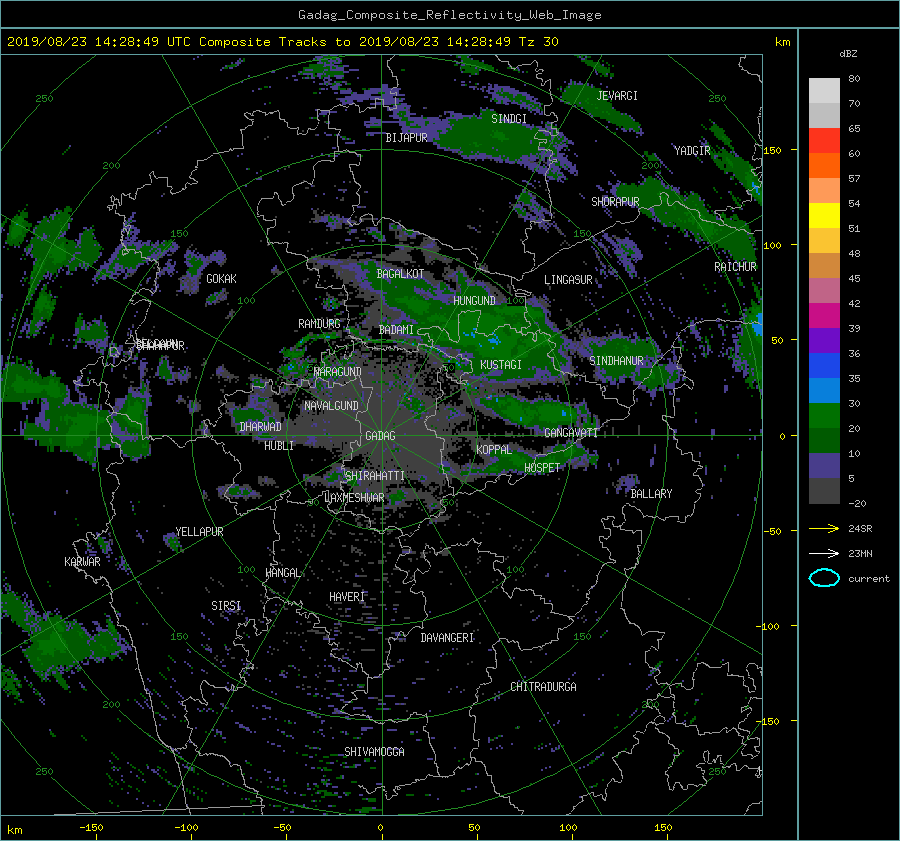The image size is (900, 841).
Task: Click the DHARWAD town label
Action: tap(260, 427)
